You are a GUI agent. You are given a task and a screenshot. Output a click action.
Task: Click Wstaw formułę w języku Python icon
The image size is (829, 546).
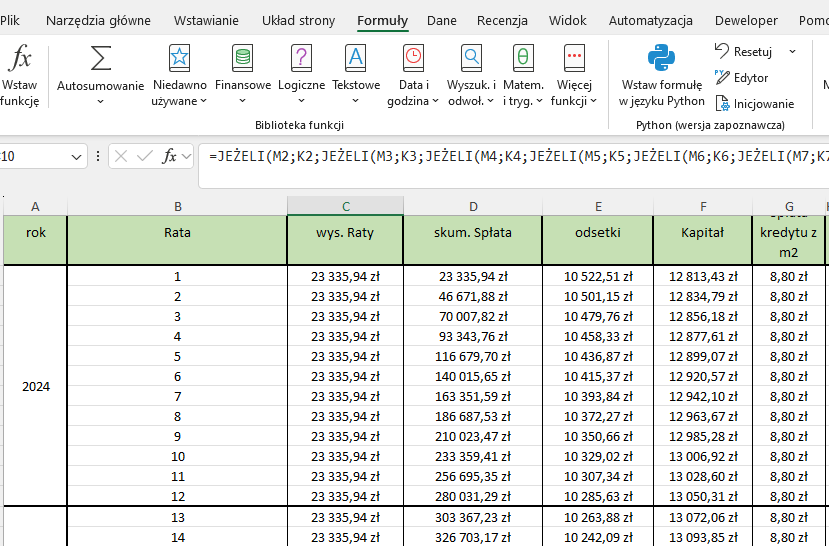[661, 58]
